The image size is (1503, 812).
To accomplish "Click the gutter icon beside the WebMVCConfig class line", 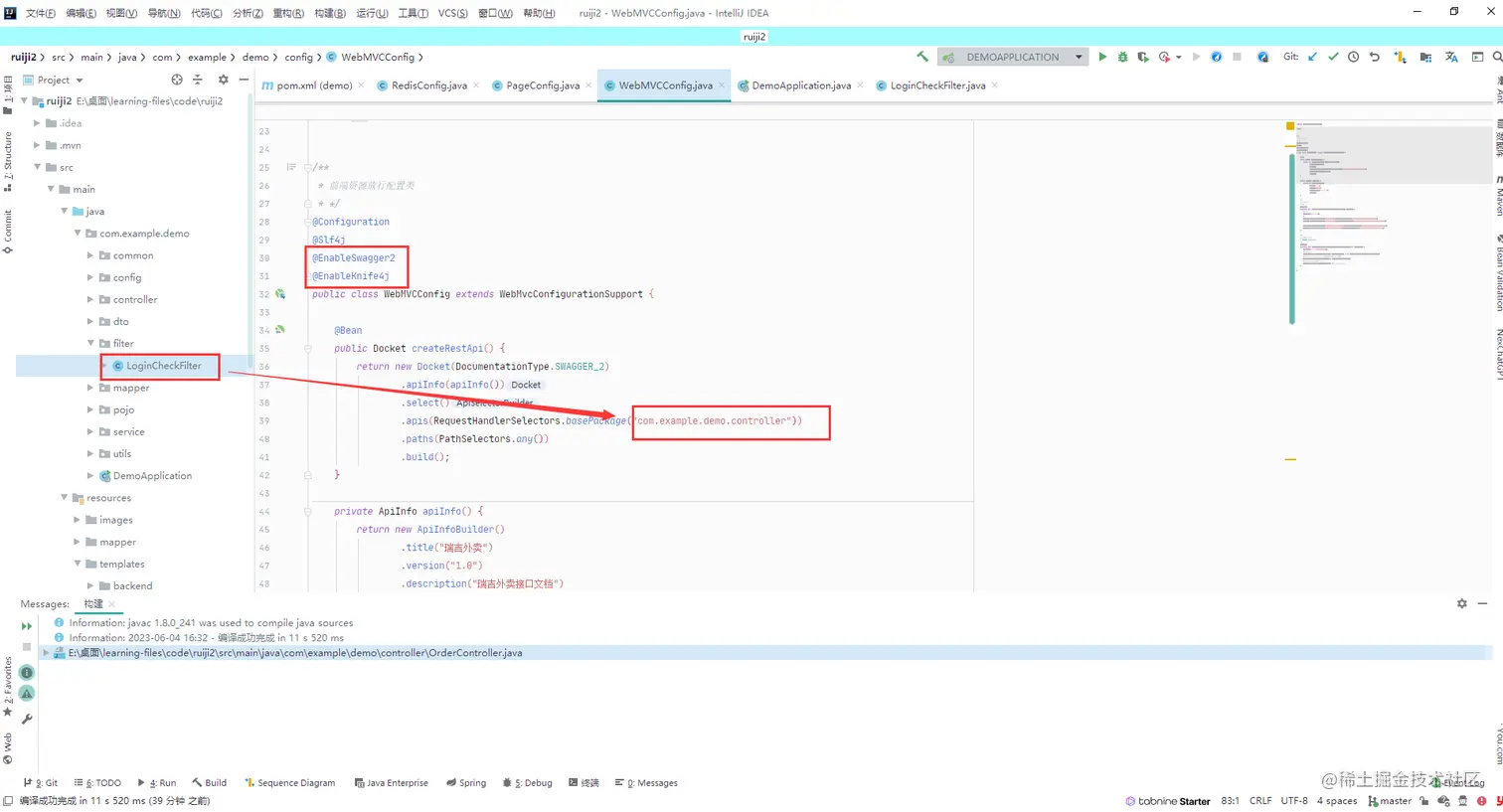I will coord(280,294).
